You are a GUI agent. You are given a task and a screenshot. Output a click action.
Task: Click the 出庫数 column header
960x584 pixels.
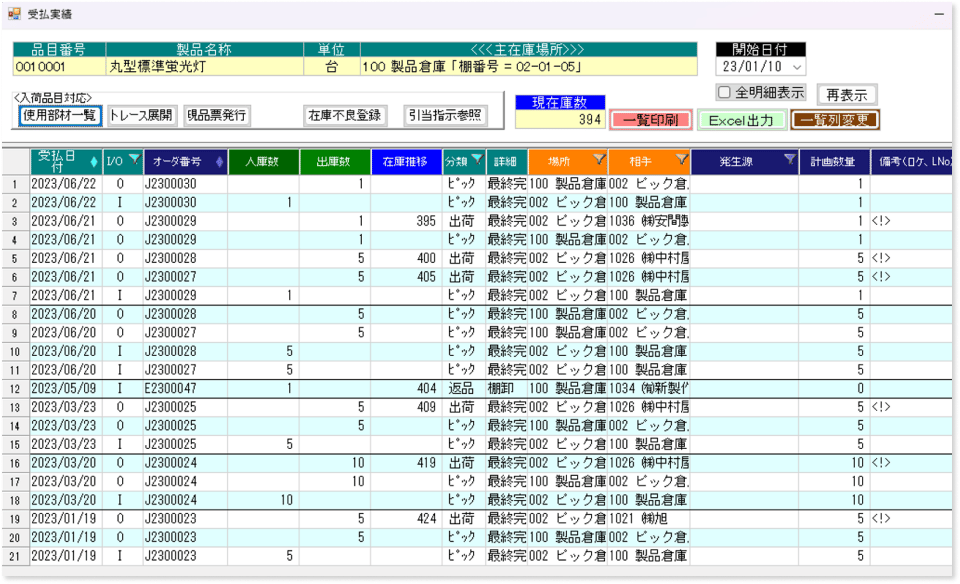(x=335, y=162)
